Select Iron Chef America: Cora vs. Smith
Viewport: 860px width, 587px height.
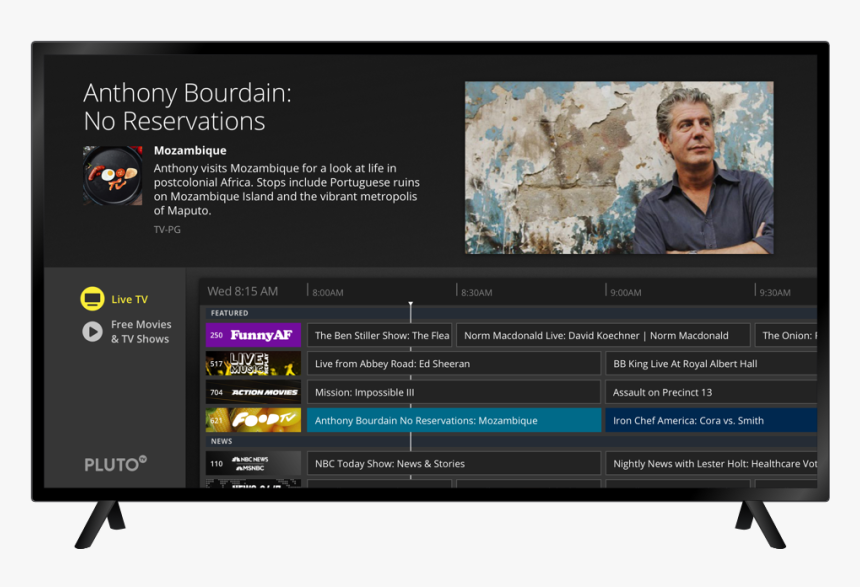coord(711,420)
